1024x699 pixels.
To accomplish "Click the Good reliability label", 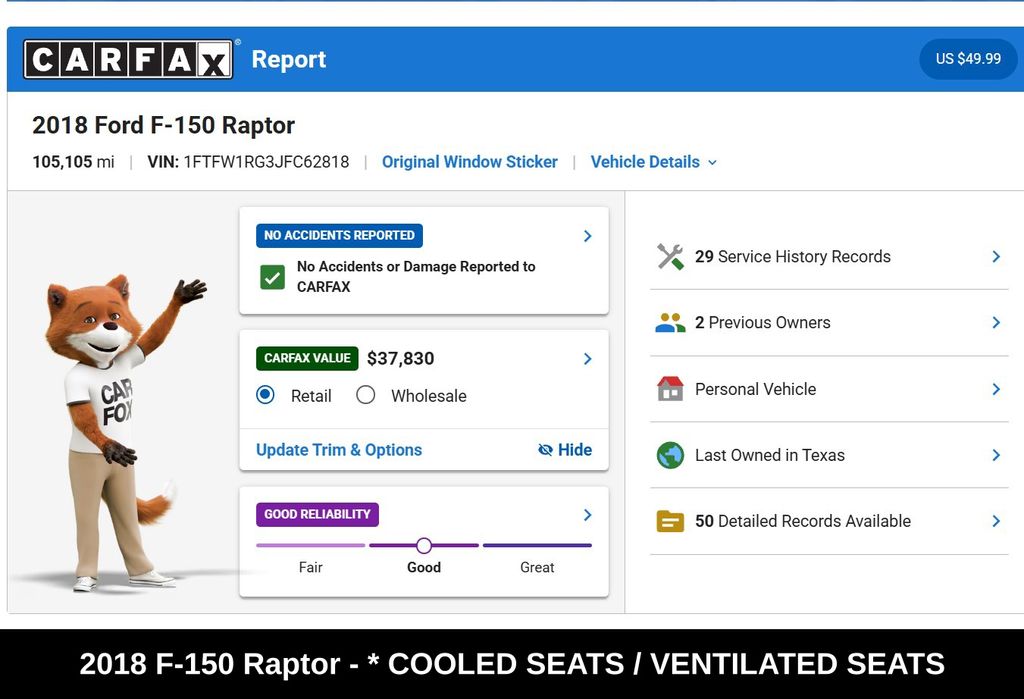I will [424, 568].
